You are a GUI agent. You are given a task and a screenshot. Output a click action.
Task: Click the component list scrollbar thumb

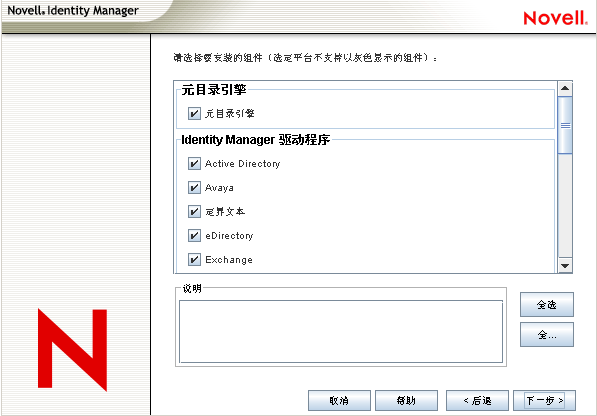pyautogui.click(x=565, y=125)
